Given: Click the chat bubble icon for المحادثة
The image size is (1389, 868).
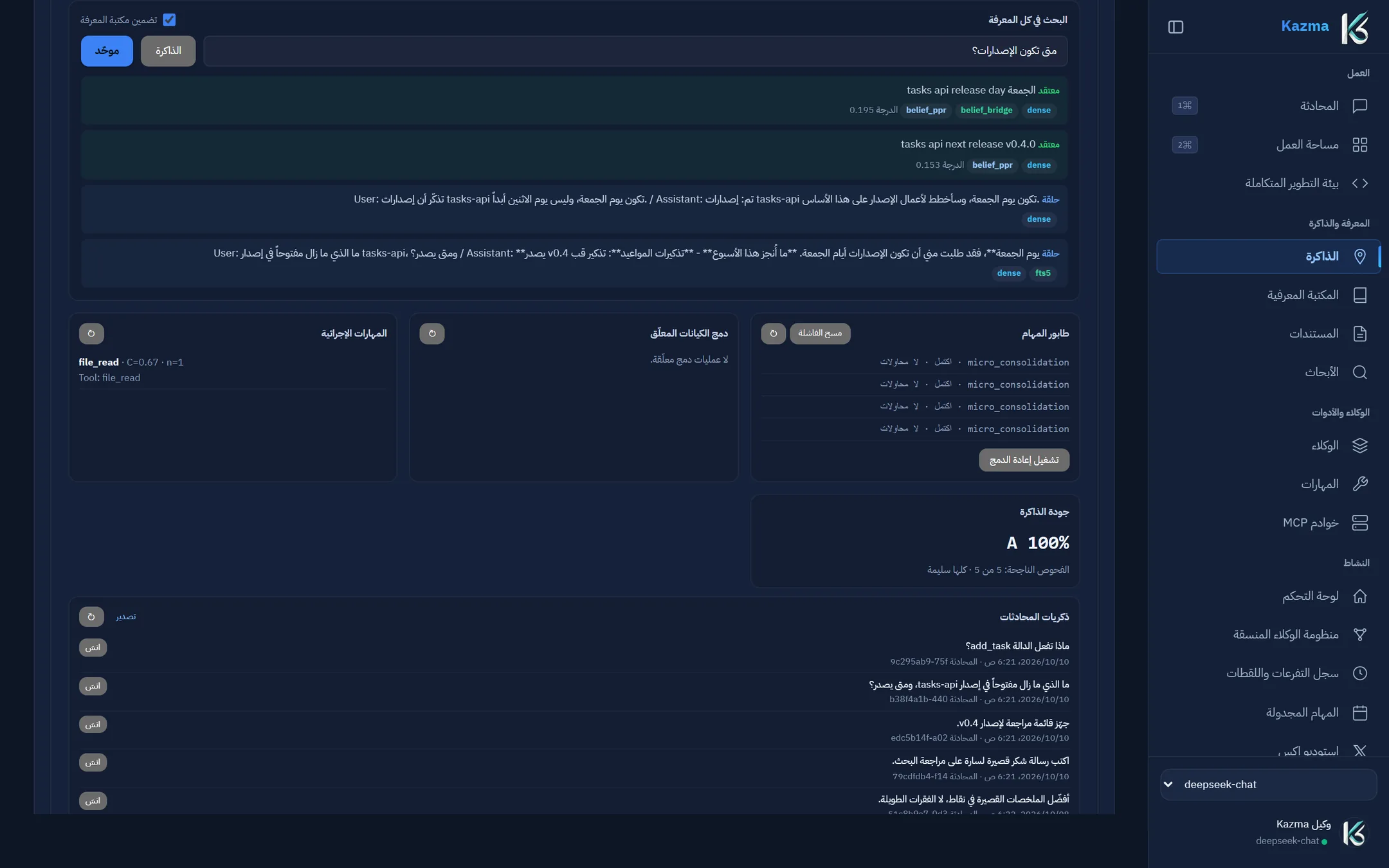Looking at the screenshot, I should pos(1359,105).
